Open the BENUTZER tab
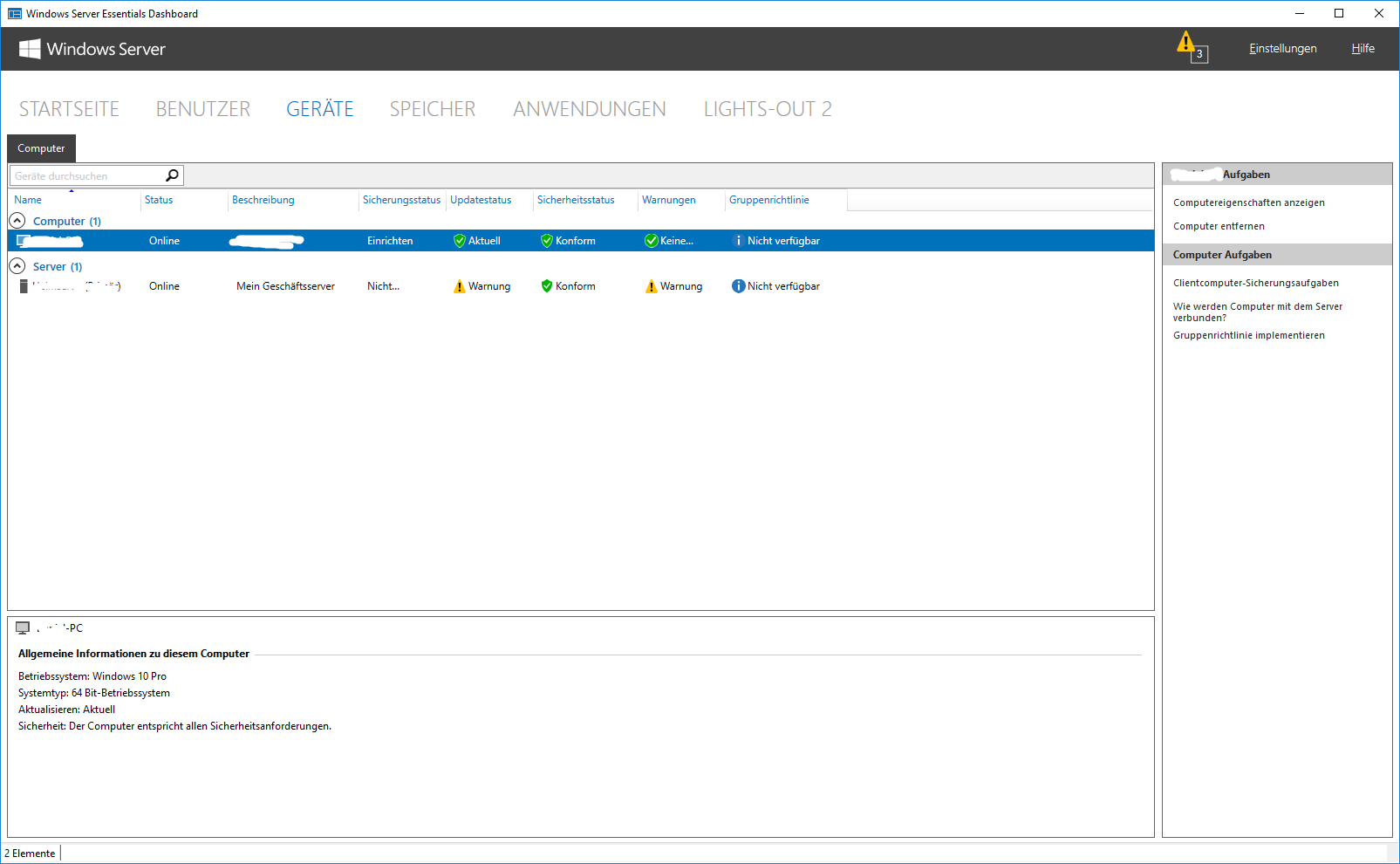This screenshot has height=864, width=1400. tap(203, 109)
